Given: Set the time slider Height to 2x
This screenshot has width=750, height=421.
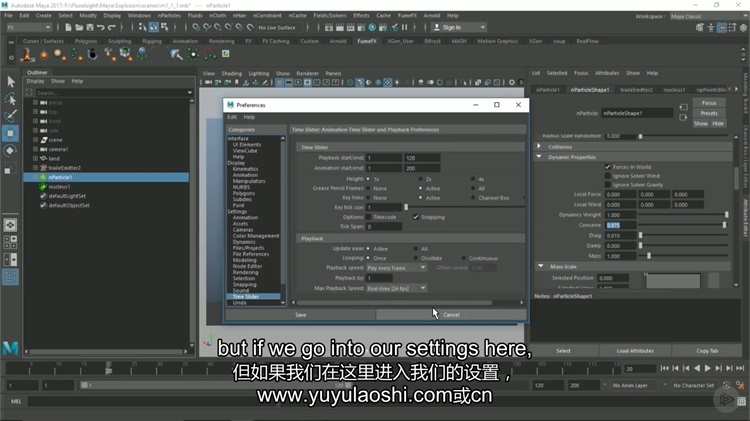Looking at the screenshot, I should 421,179.
